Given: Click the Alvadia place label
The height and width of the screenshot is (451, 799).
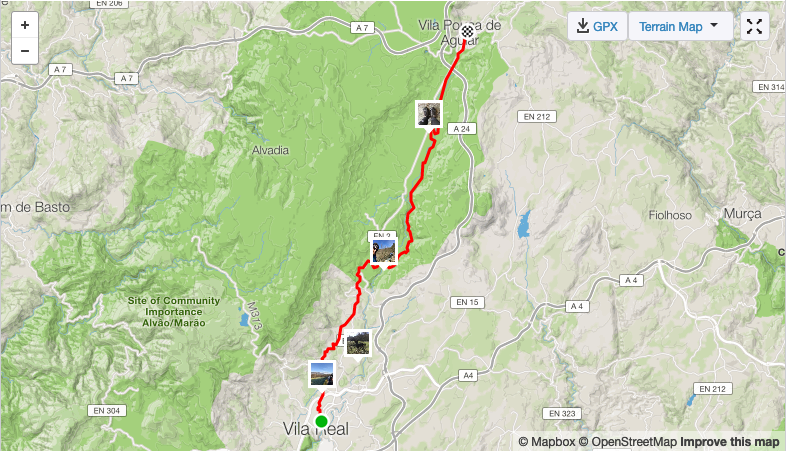Looking at the screenshot, I should (271, 150).
